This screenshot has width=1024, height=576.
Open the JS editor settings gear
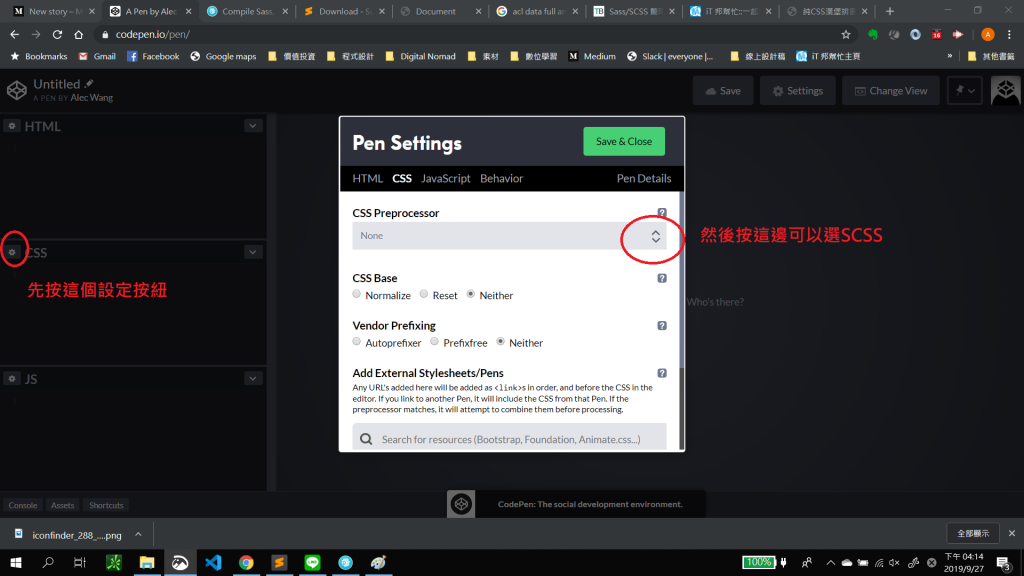click(12, 379)
